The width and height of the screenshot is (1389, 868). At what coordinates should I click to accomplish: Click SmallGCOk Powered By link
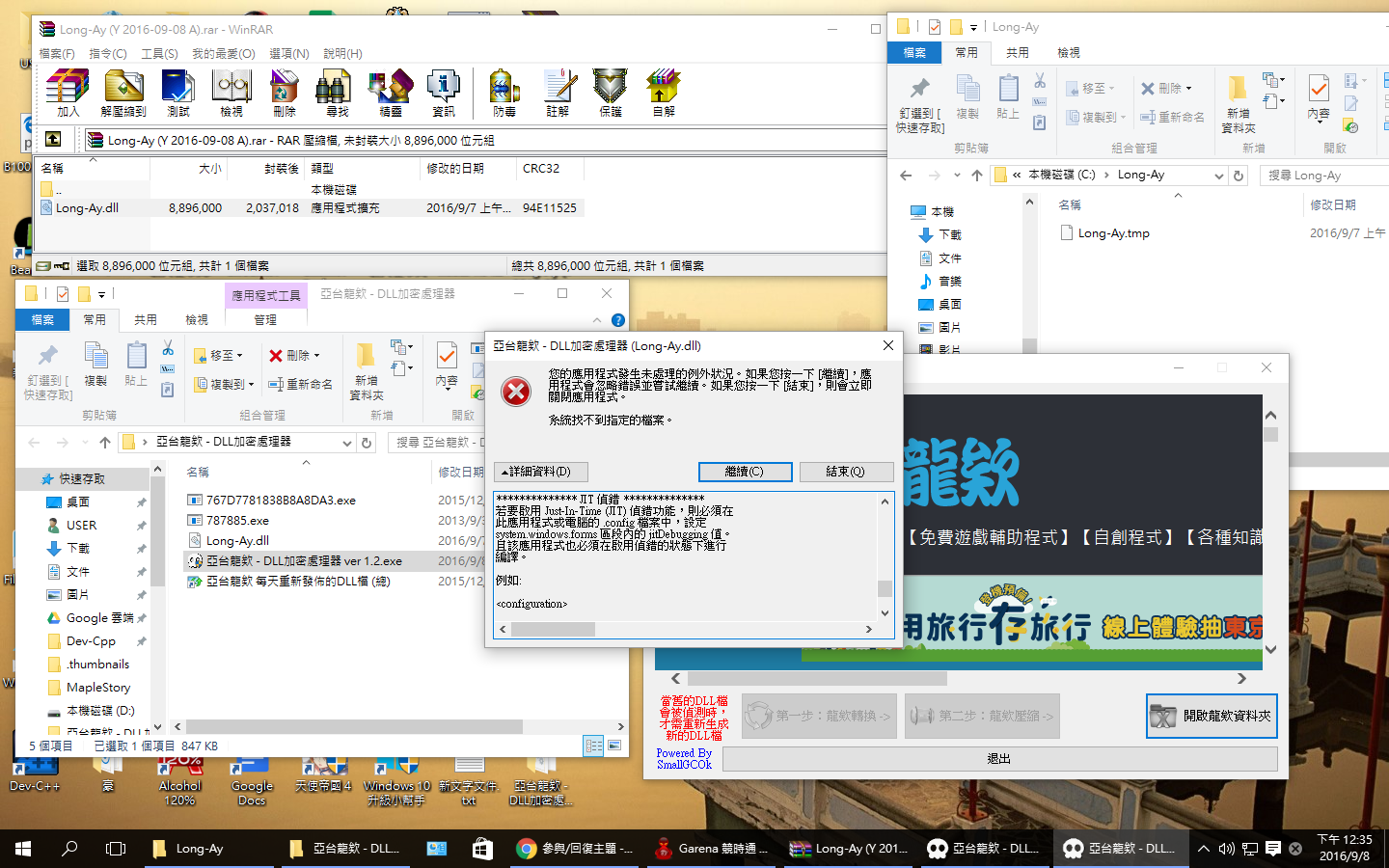click(x=684, y=759)
